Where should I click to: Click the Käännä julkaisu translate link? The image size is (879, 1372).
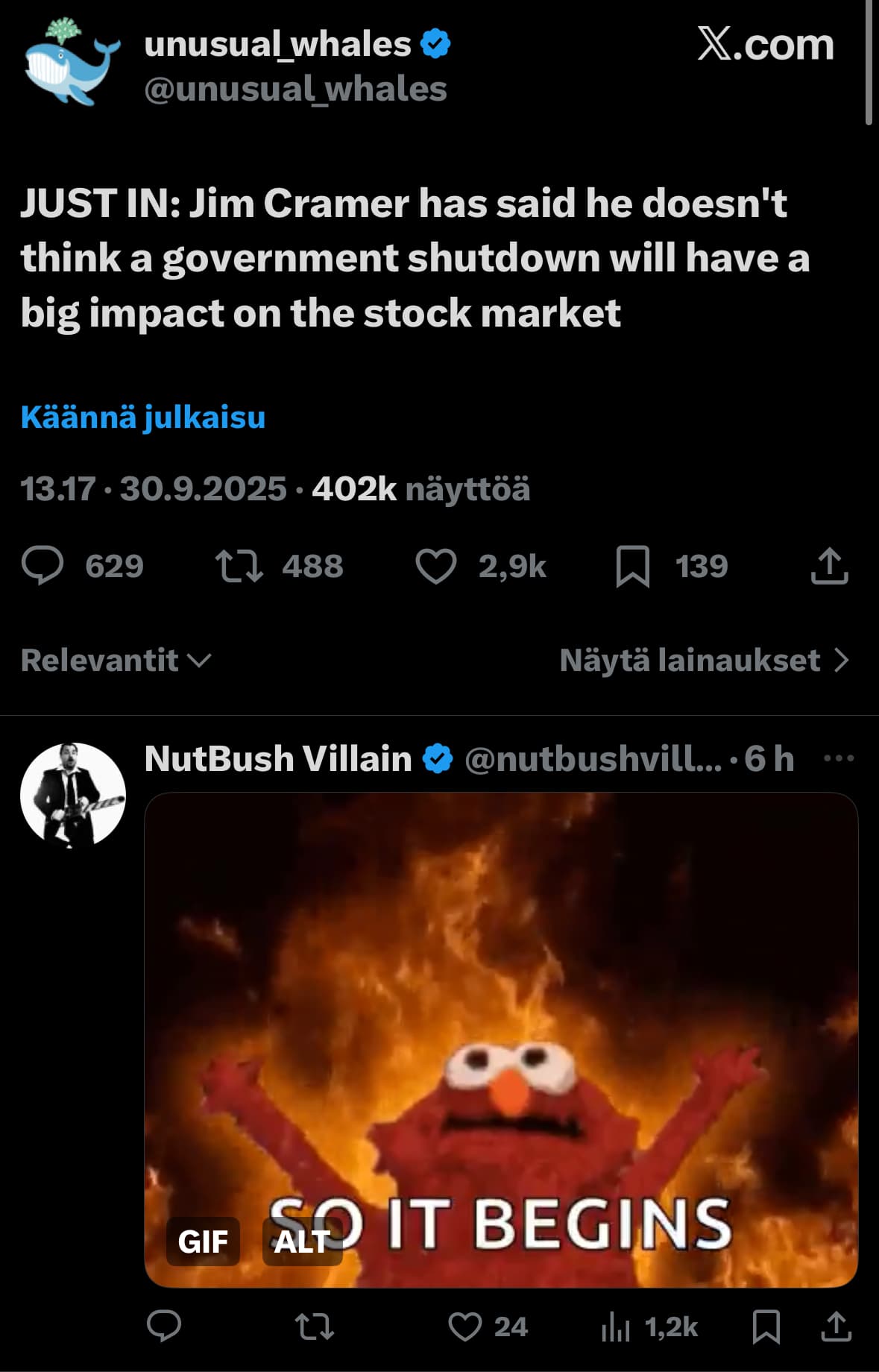(x=143, y=417)
